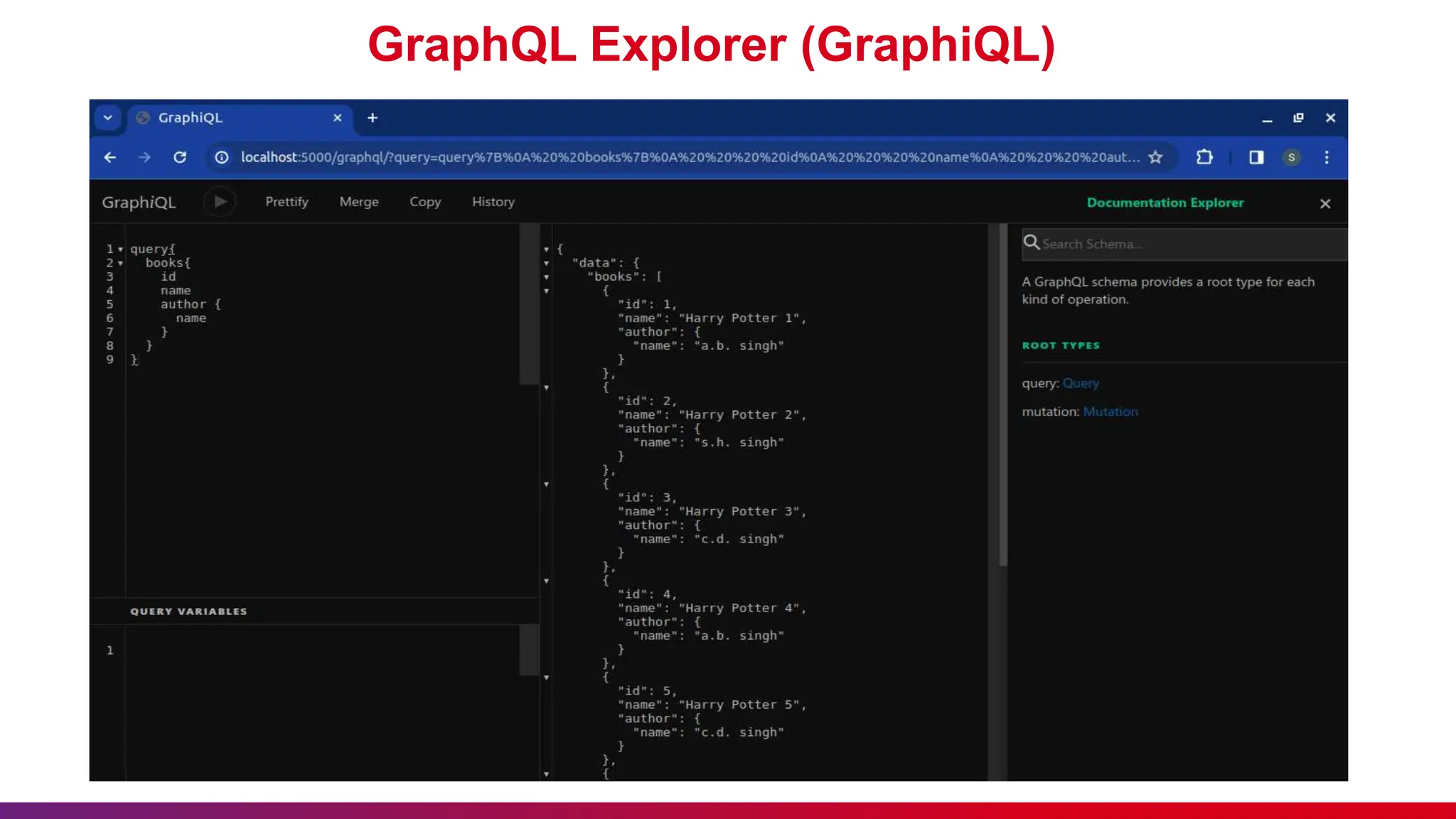The height and width of the screenshot is (819, 1456).
Task: Open tab search dropdown chevron
Action: 108,118
